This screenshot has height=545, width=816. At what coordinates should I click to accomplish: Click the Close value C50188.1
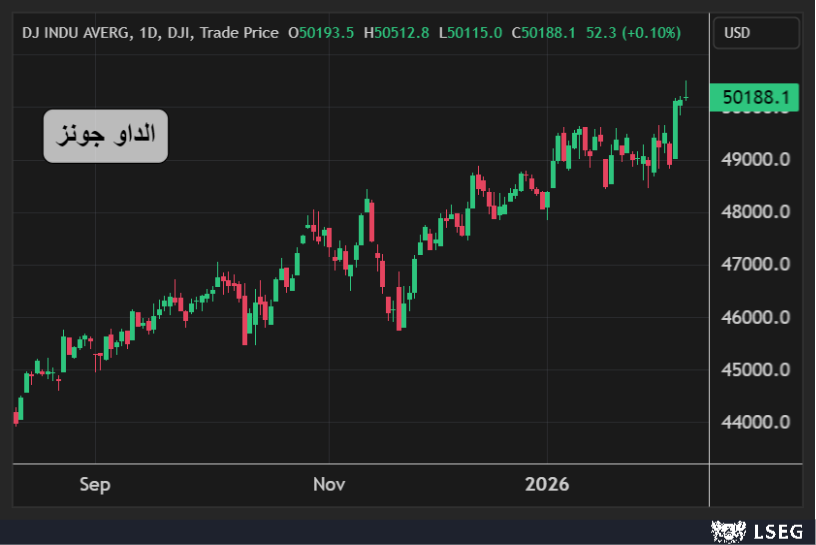pos(543,33)
